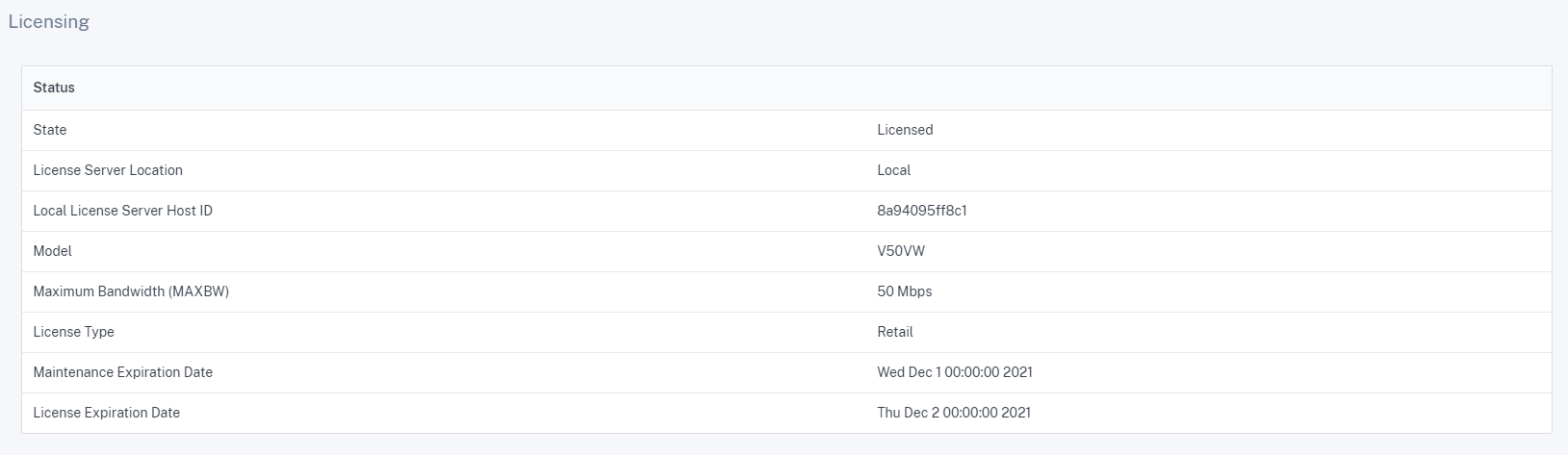Click the License Type label

(x=73, y=332)
